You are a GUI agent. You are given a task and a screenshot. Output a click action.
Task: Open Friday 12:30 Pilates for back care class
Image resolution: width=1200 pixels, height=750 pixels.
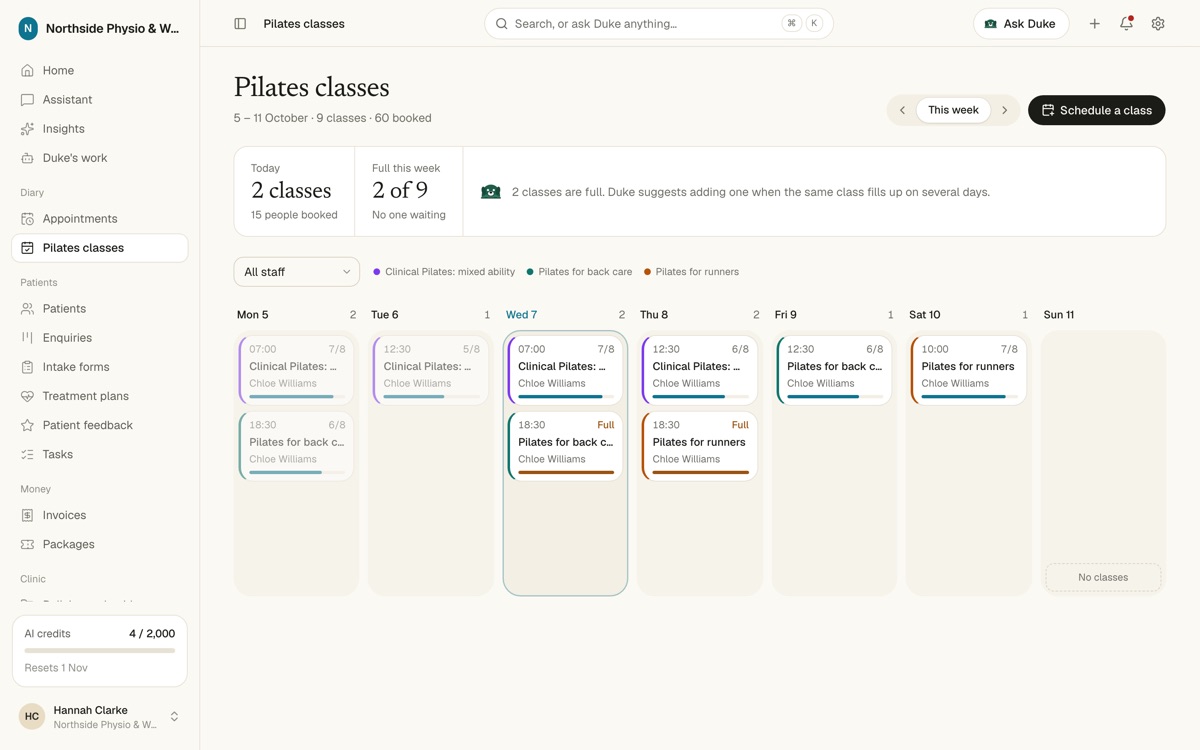pos(835,370)
